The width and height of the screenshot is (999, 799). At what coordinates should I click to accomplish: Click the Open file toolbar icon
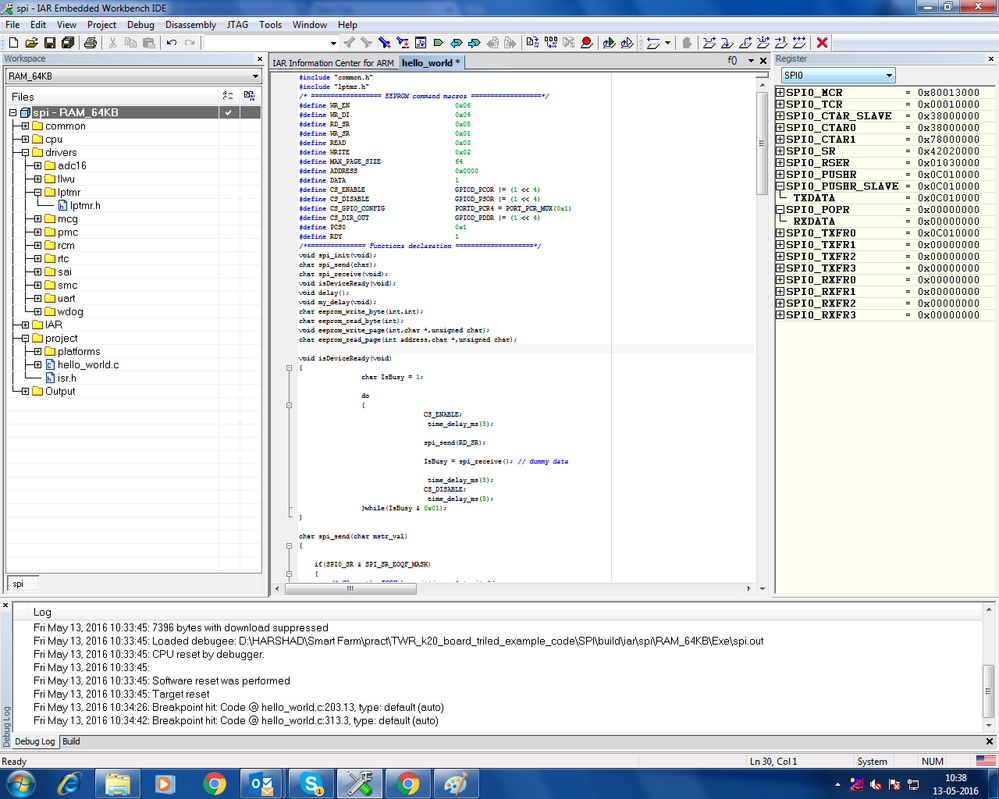pyautogui.click(x=31, y=43)
